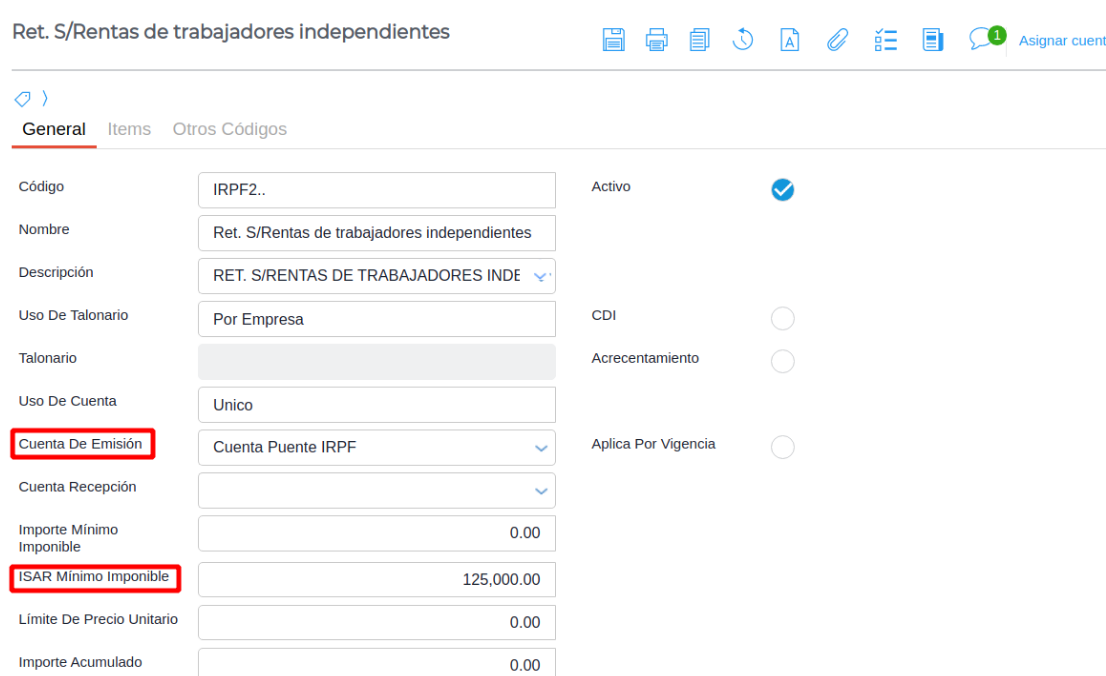Expand the Descripción dropdown
The height and width of the screenshot is (676, 1106).
point(541,277)
